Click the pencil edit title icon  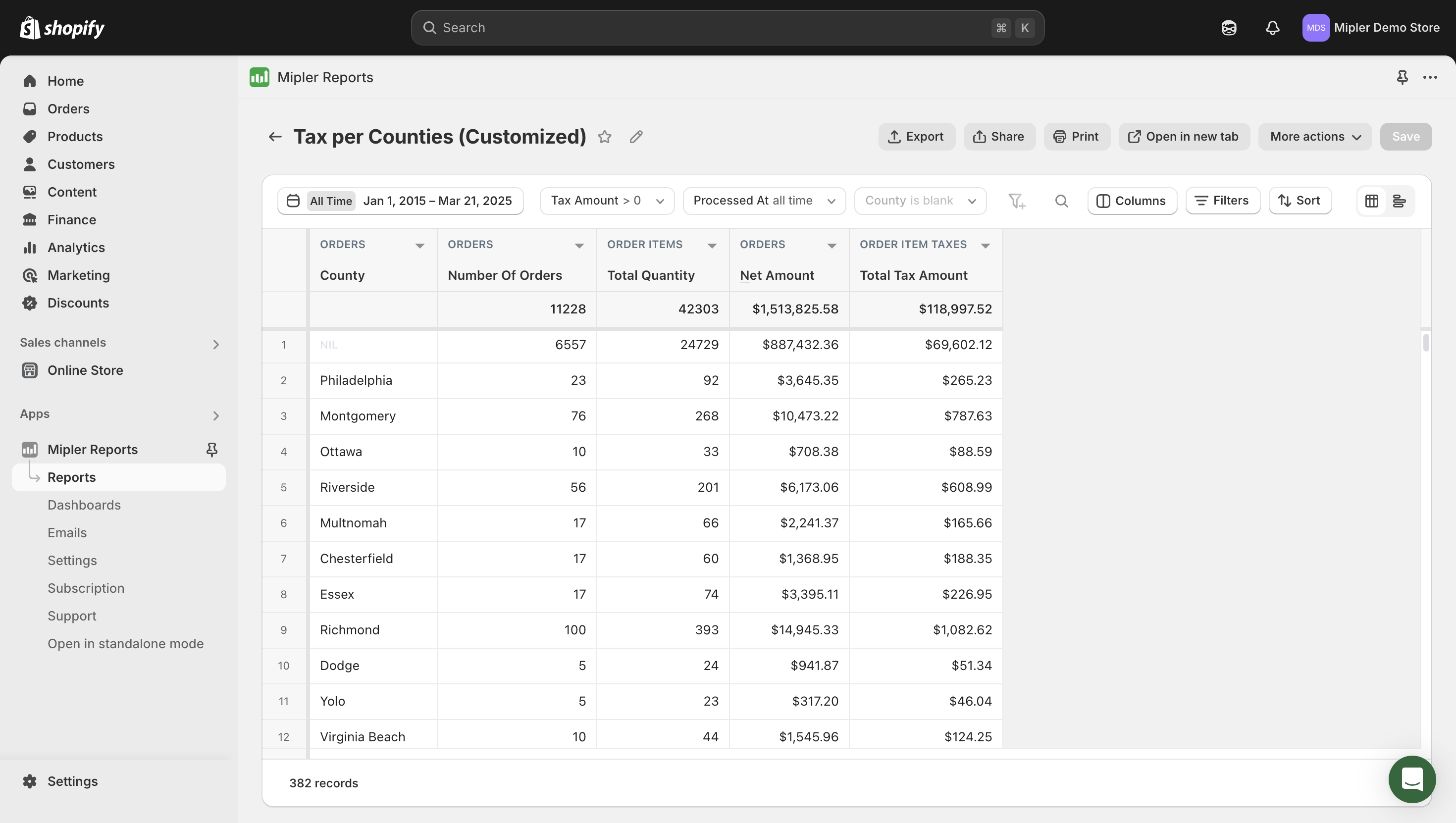click(636, 137)
